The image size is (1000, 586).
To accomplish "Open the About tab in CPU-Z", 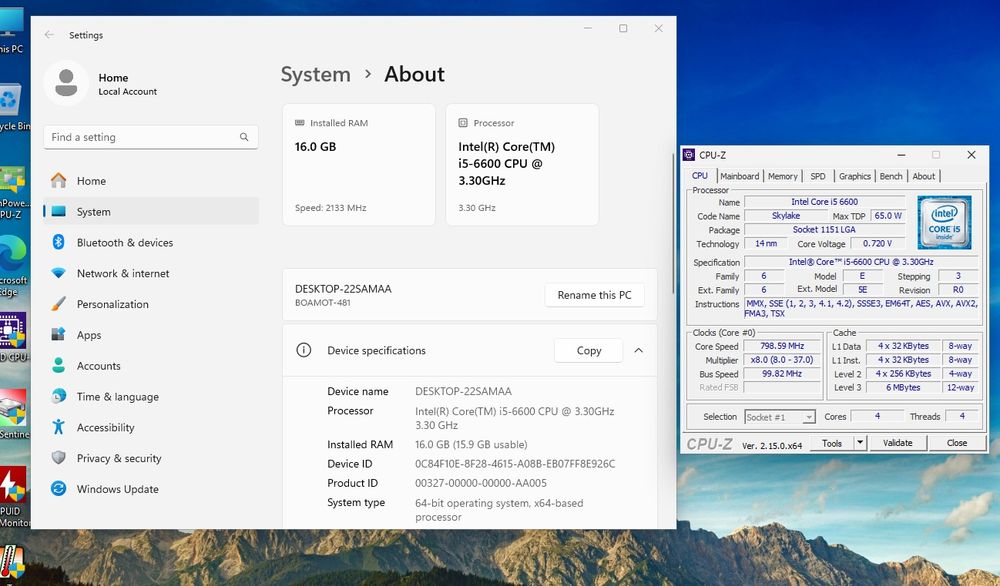I will 923,176.
